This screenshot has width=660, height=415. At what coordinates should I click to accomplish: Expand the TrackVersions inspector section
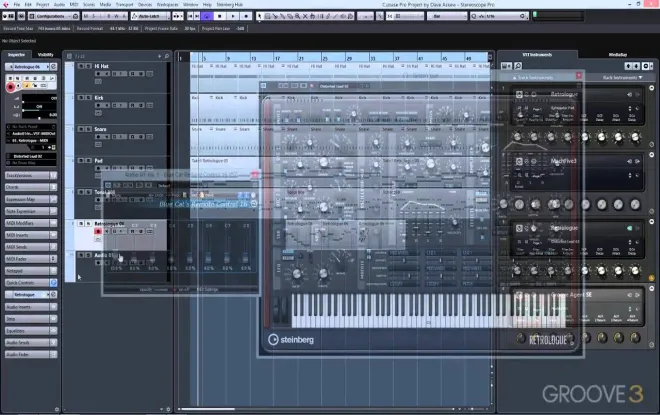click(30, 175)
